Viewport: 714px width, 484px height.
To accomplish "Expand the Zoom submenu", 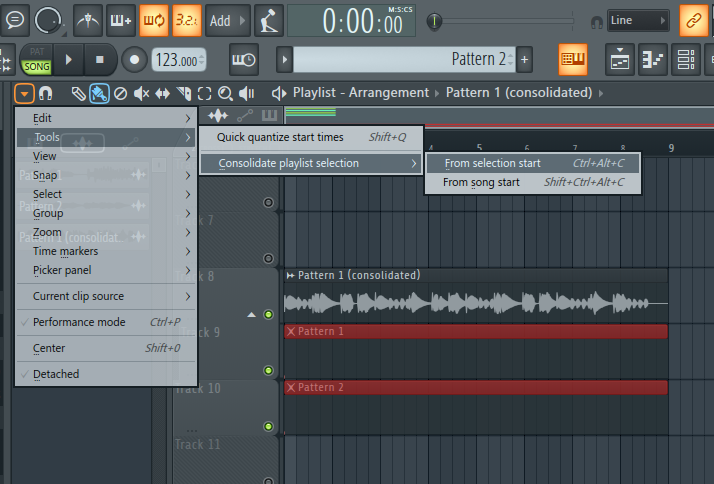I will [107, 232].
